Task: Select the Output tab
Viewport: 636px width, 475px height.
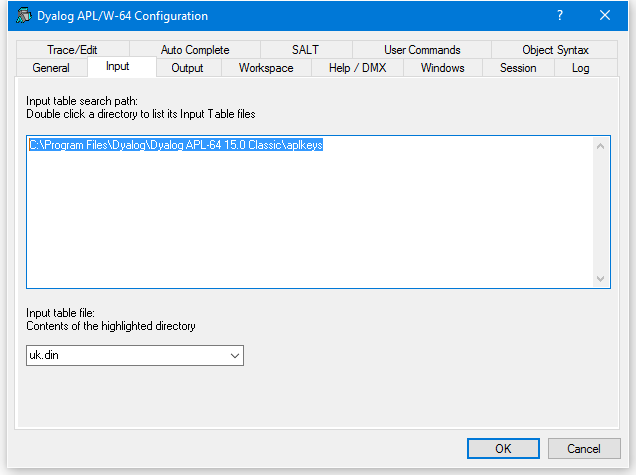Action: [x=187, y=68]
